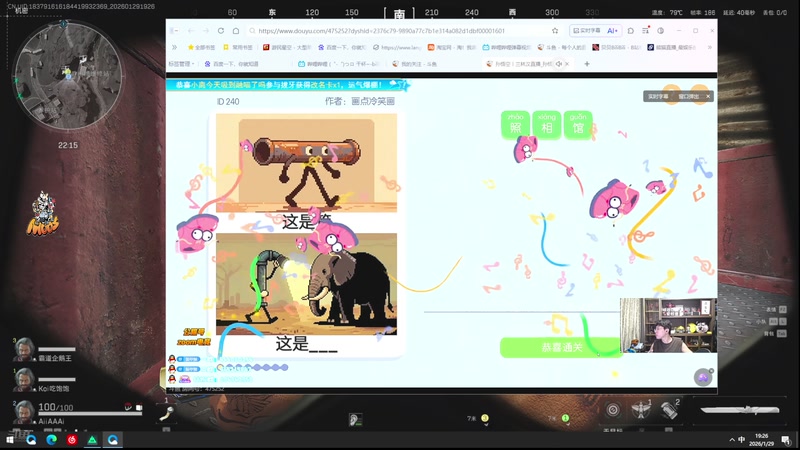
Task: Click the game minimap radar
Action: pos(67,75)
